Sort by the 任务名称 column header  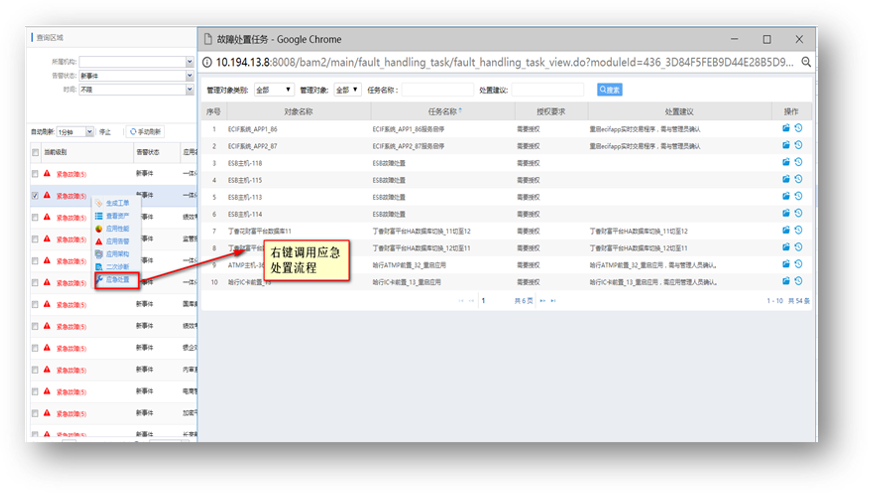pos(443,111)
